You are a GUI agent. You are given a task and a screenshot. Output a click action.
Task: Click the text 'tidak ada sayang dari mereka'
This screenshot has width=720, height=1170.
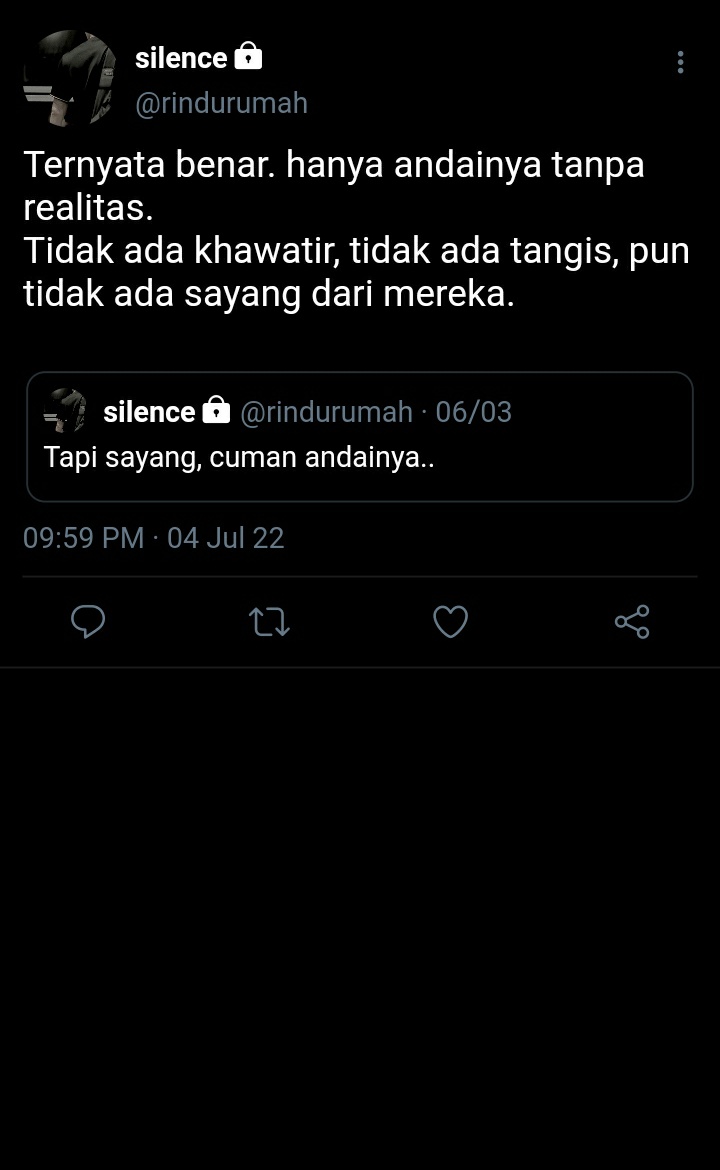pyautogui.click(x=269, y=294)
